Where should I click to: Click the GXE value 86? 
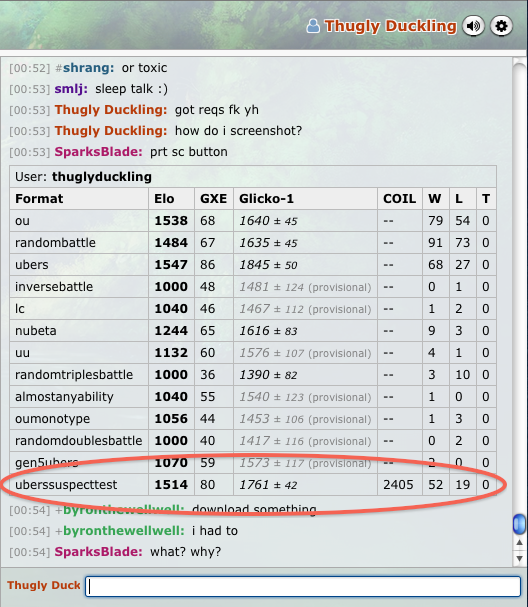(207, 265)
